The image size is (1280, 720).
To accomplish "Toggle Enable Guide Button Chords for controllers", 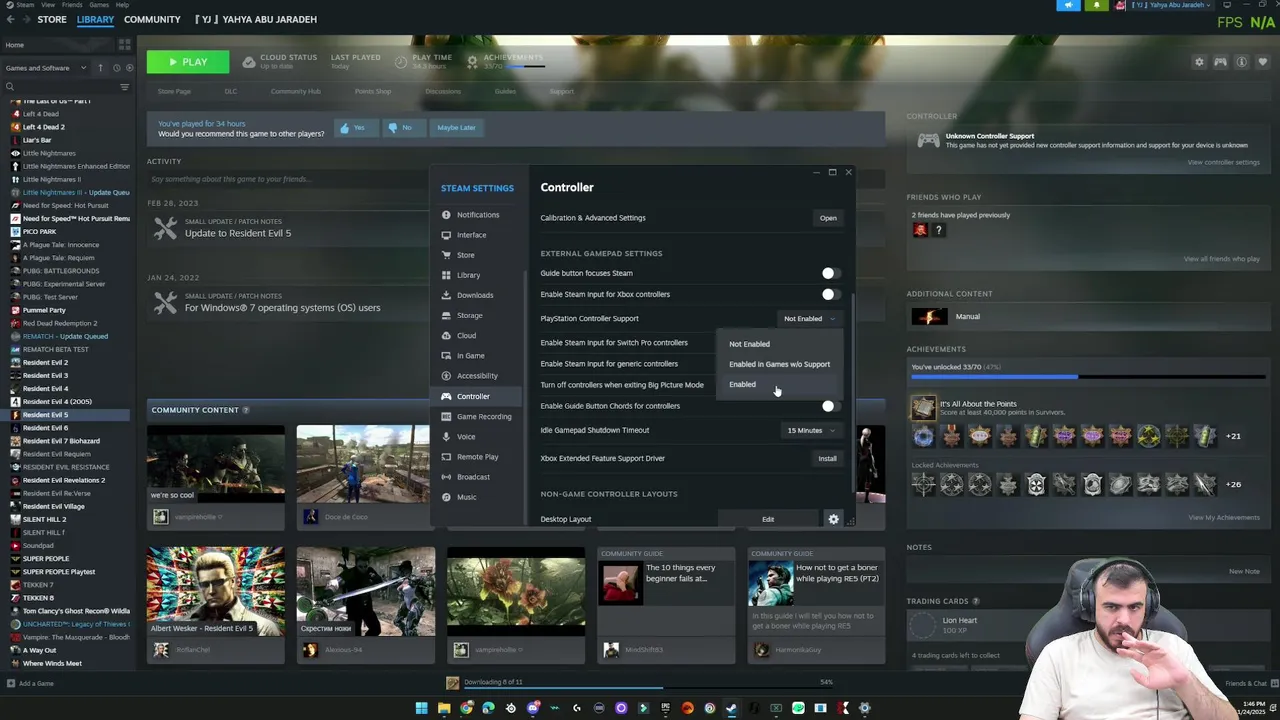I will click(x=831, y=406).
